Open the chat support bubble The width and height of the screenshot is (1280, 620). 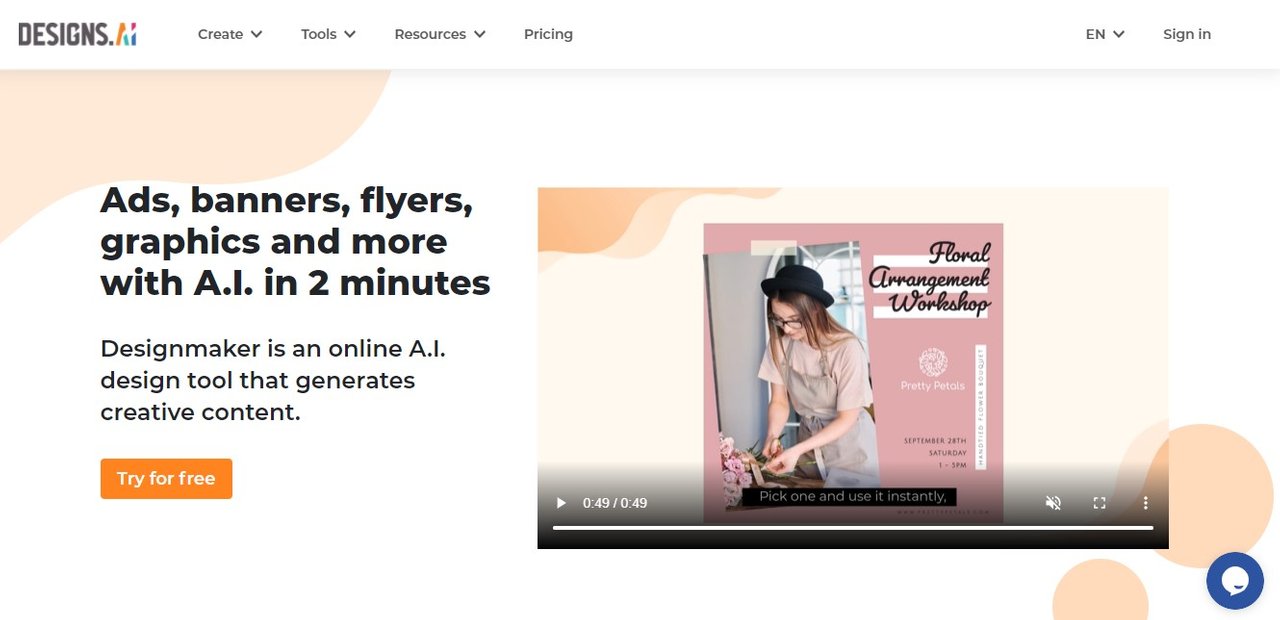tap(1235, 581)
